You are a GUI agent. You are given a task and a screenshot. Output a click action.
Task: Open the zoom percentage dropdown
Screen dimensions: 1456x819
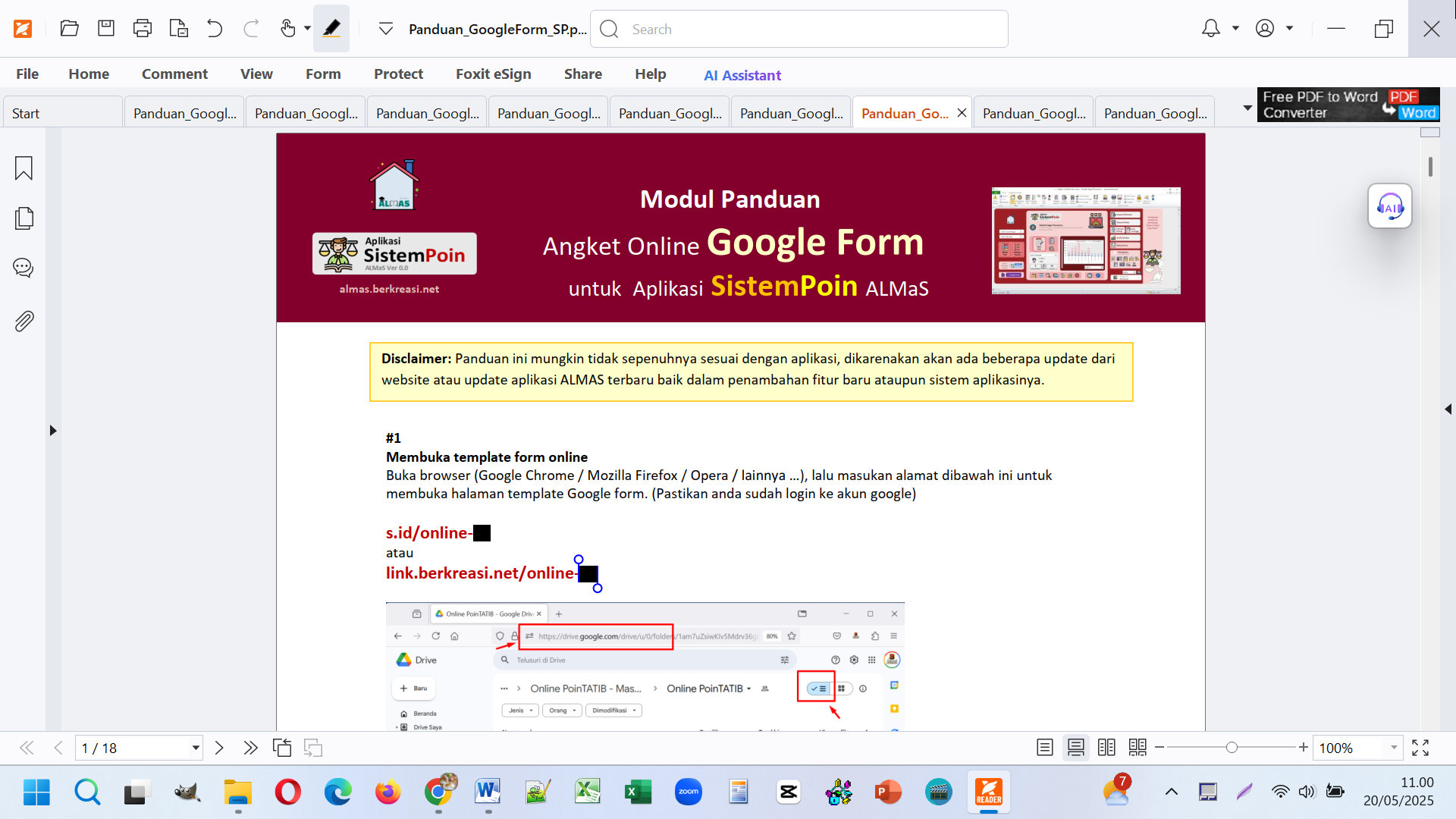(x=1393, y=748)
